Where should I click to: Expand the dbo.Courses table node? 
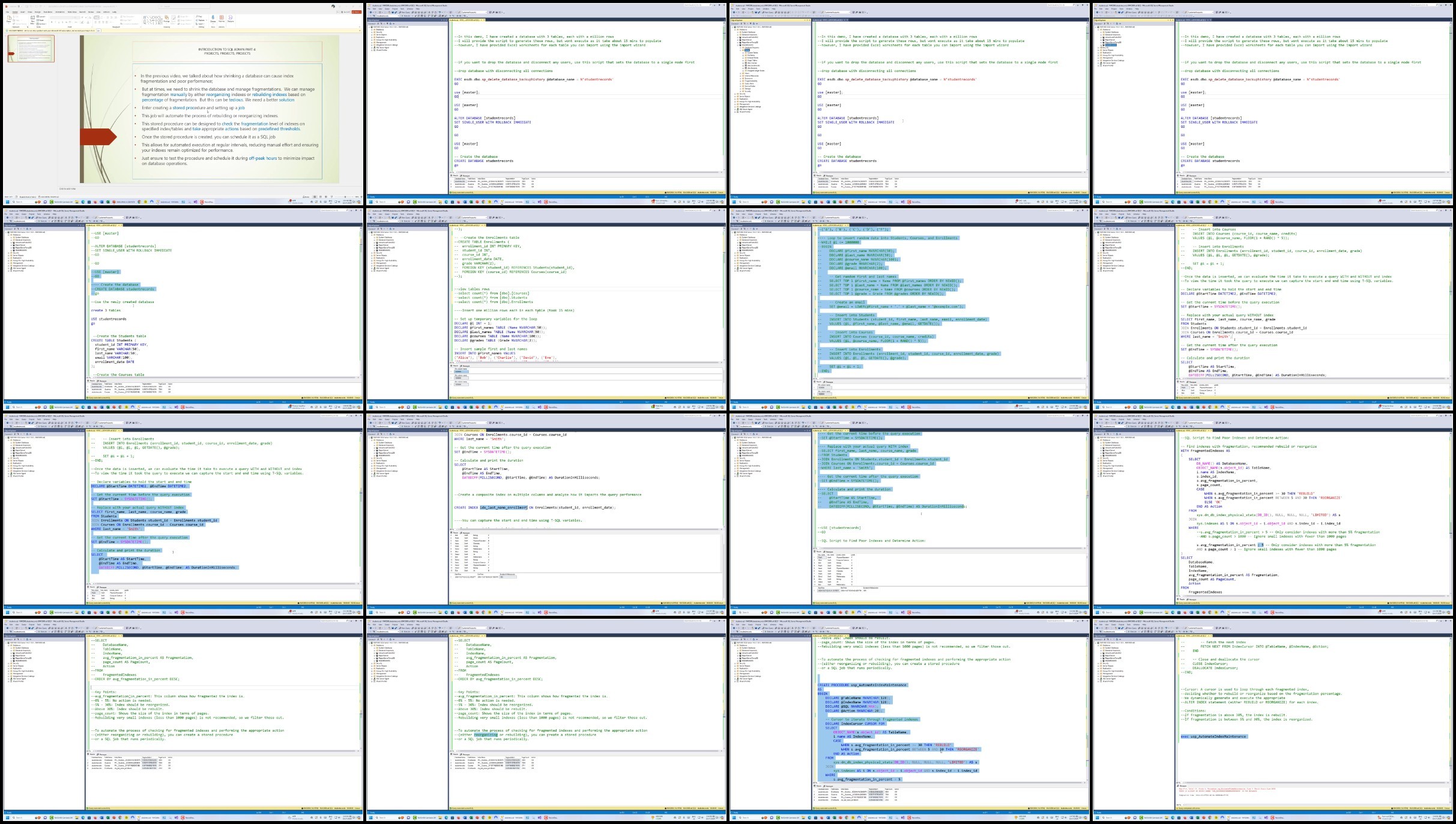pos(743,63)
